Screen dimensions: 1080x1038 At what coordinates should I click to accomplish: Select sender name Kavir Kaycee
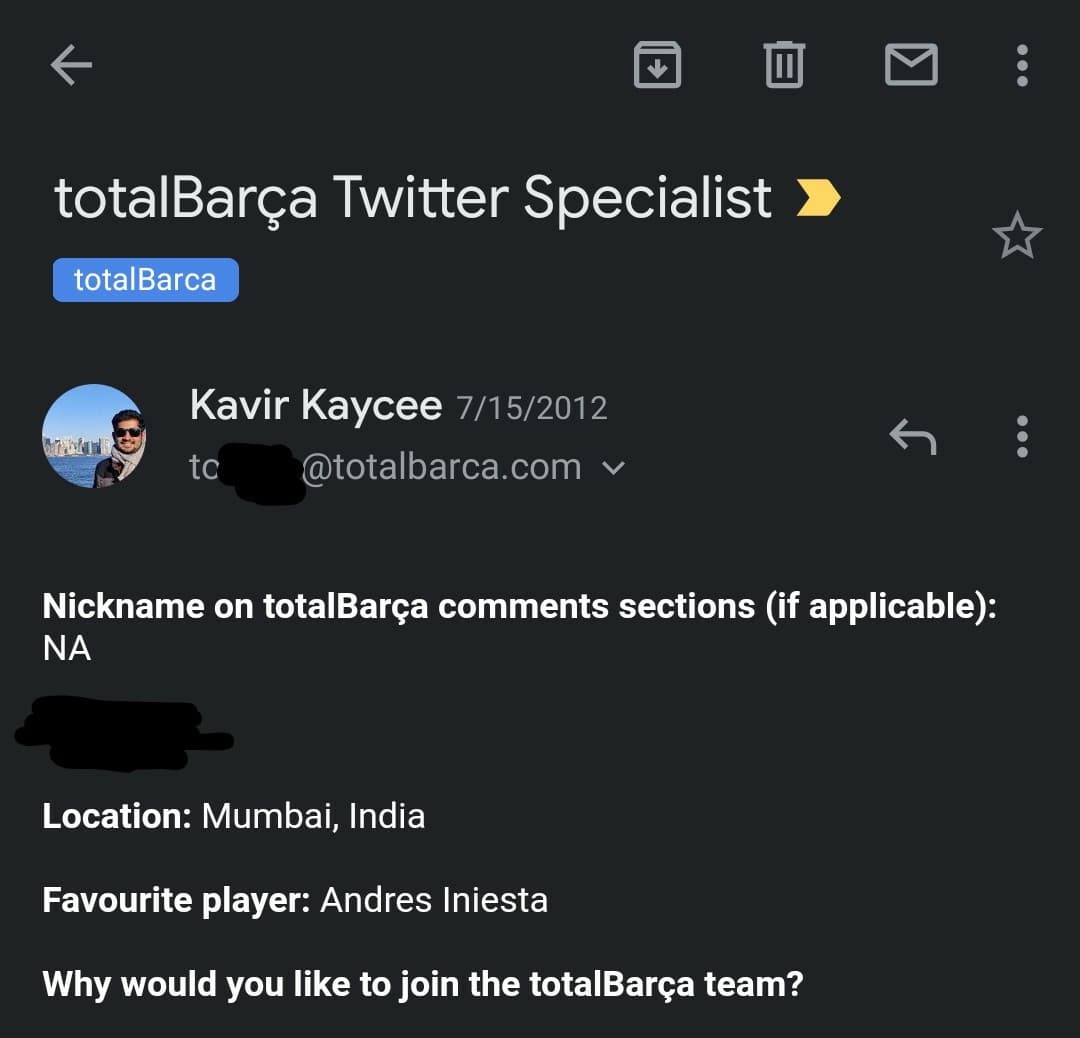click(315, 406)
